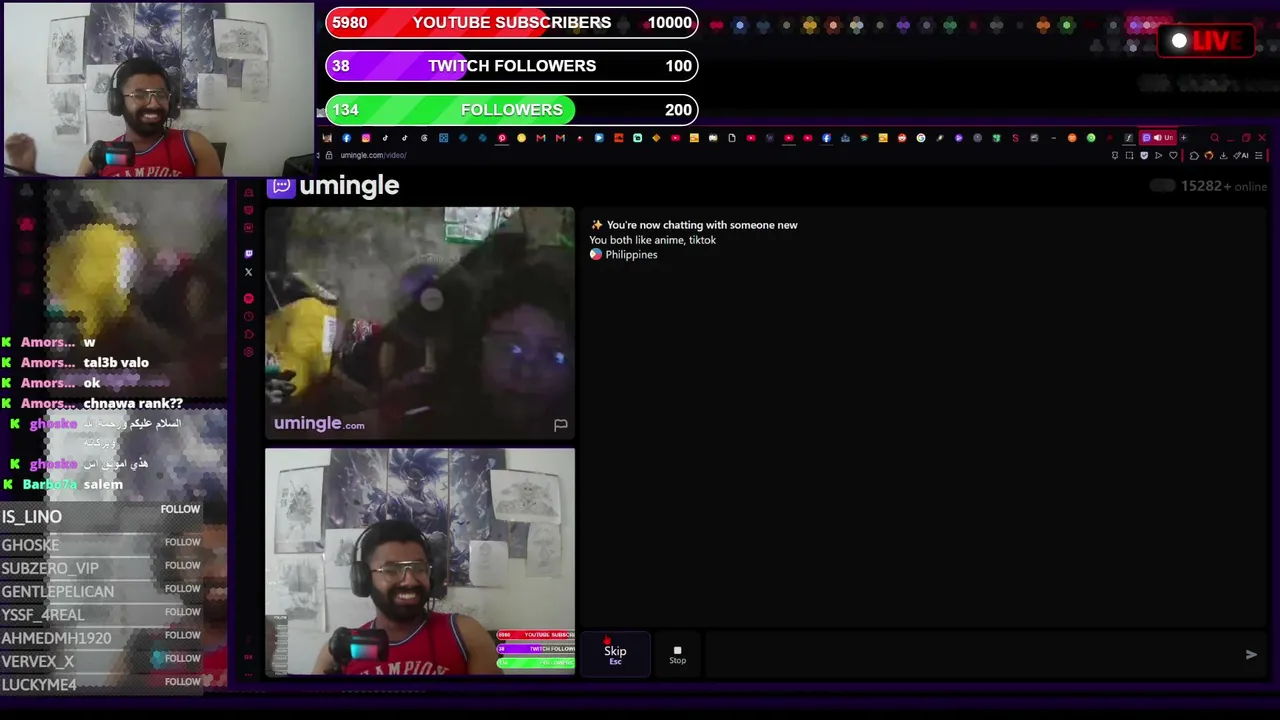The width and height of the screenshot is (1280, 720).
Task: Click FOLLOW next to LUCKYME4
Action: 182,682
